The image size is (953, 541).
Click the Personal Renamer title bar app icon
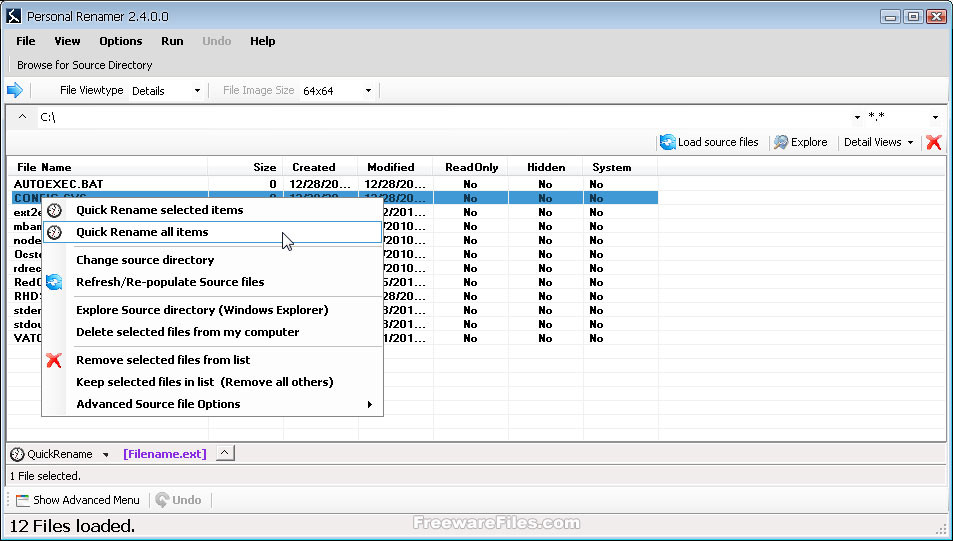[x=13, y=16]
